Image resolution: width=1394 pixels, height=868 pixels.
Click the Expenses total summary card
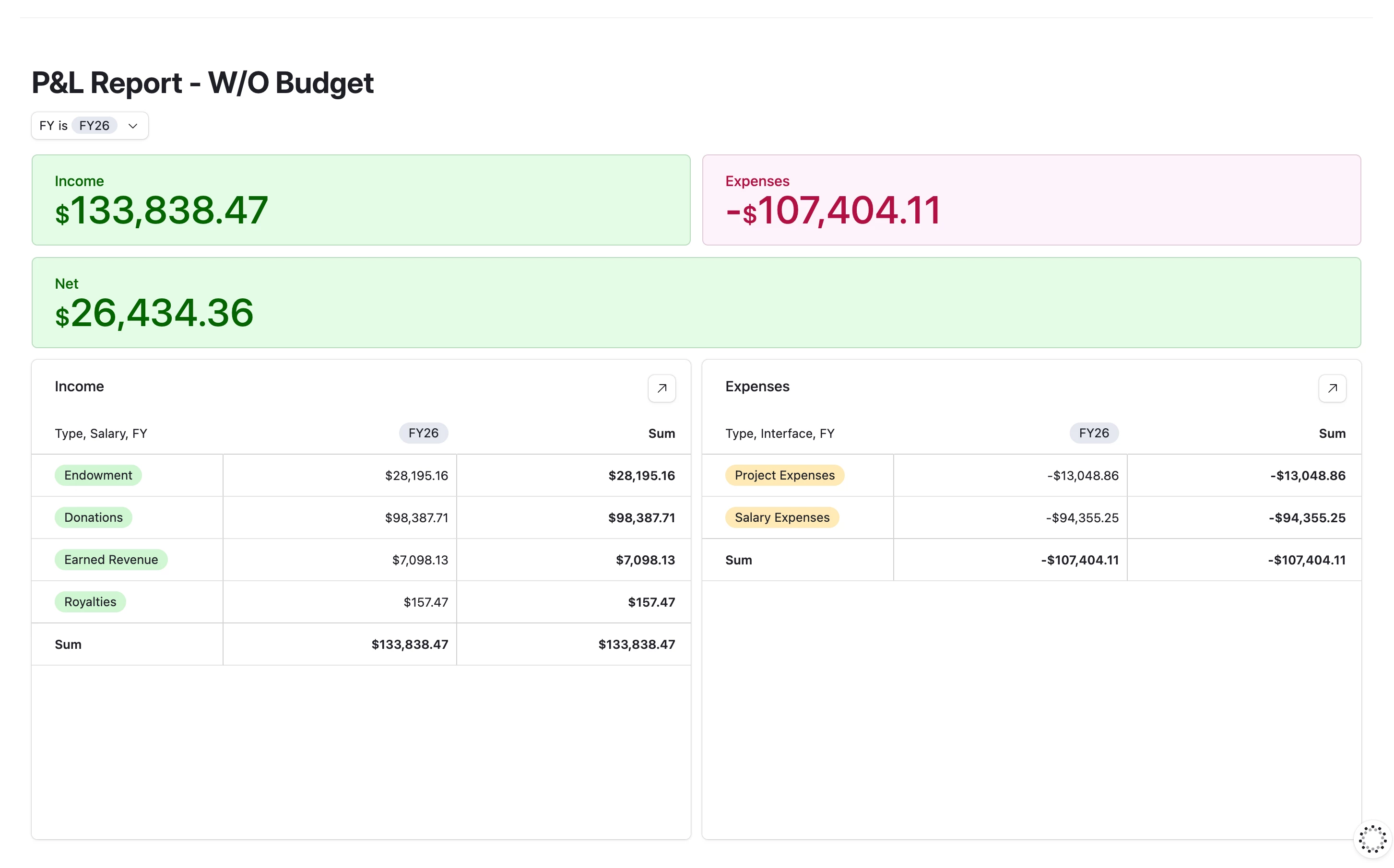coord(1031,200)
